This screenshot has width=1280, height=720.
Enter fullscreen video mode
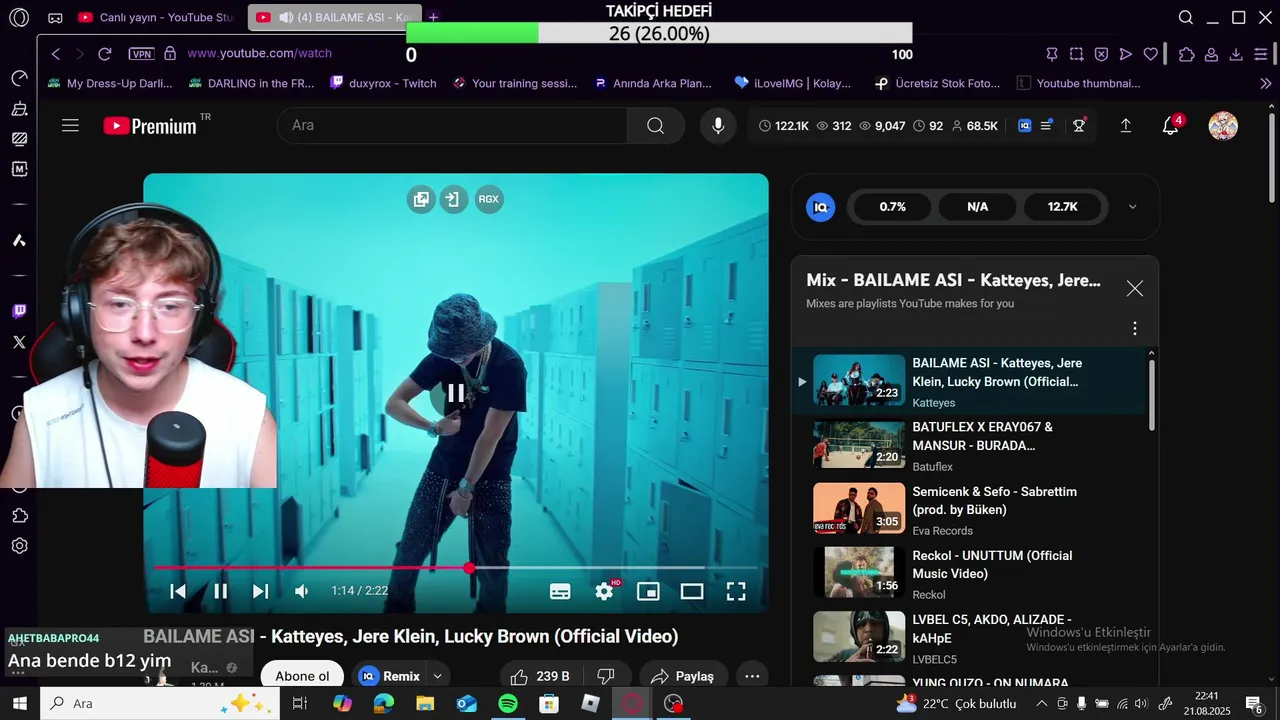736,591
